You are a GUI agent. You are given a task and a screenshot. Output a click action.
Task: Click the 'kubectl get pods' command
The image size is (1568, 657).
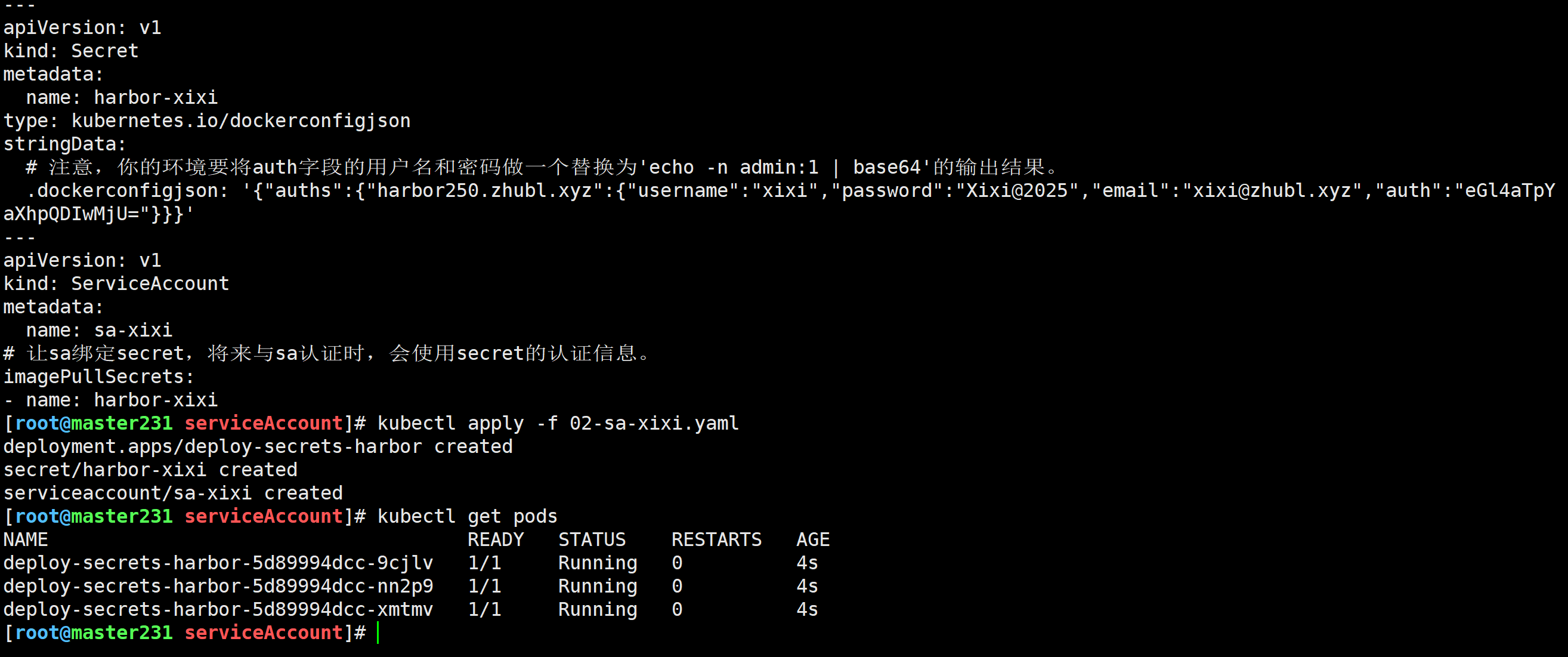pyautogui.click(x=468, y=516)
